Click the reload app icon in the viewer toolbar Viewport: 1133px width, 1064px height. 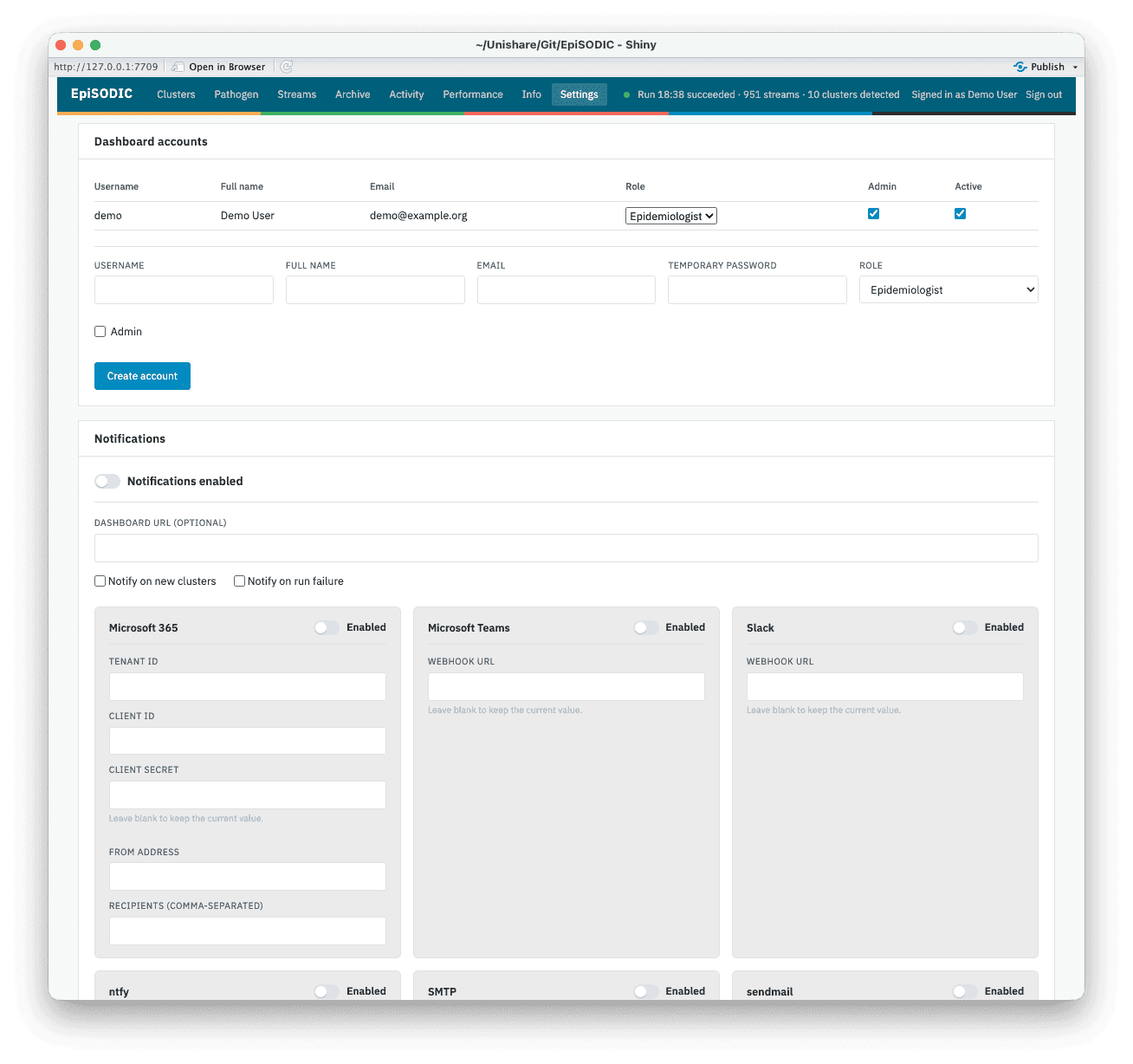click(287, 67)
